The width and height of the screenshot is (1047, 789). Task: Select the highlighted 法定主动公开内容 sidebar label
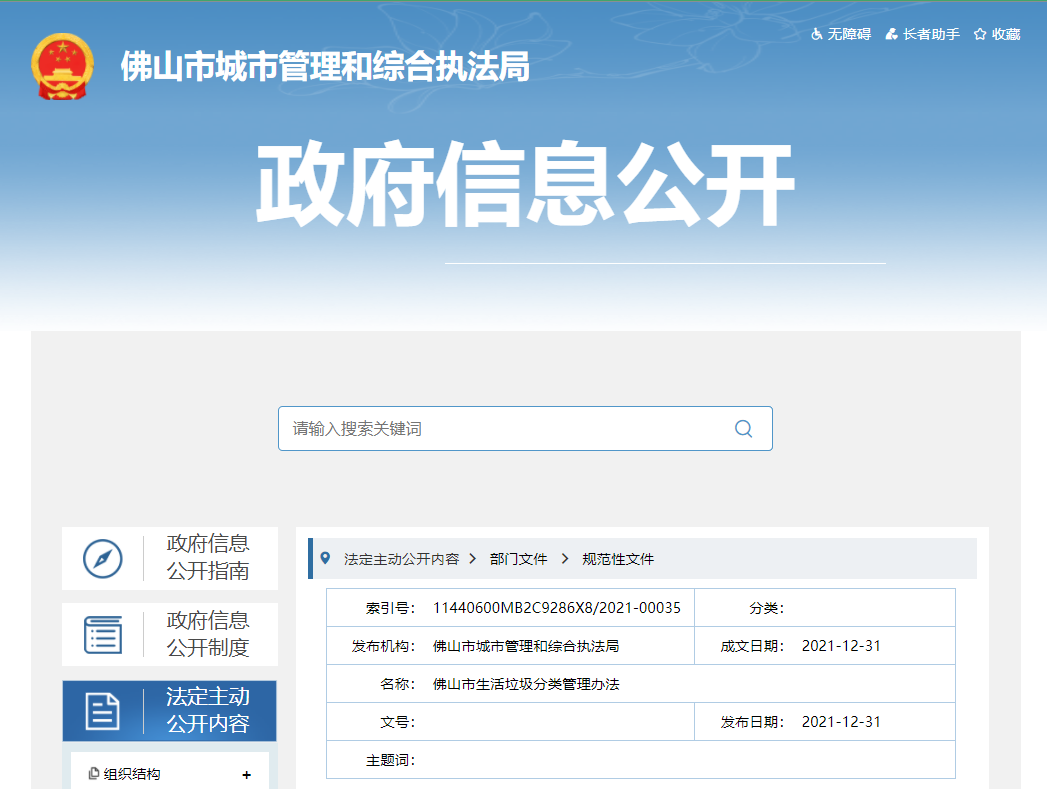coord(208,711)
